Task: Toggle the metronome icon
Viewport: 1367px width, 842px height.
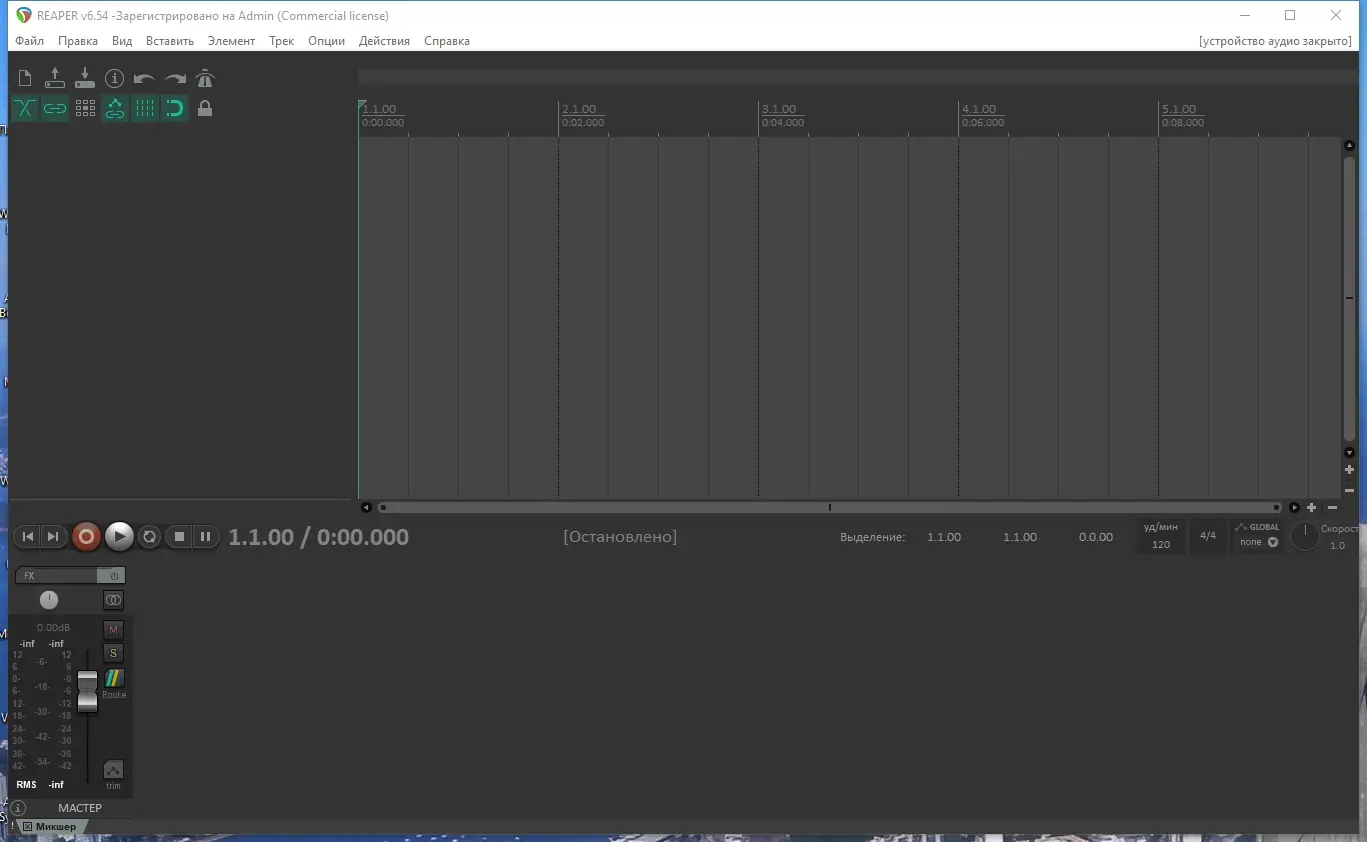Action: click(205, 79)
